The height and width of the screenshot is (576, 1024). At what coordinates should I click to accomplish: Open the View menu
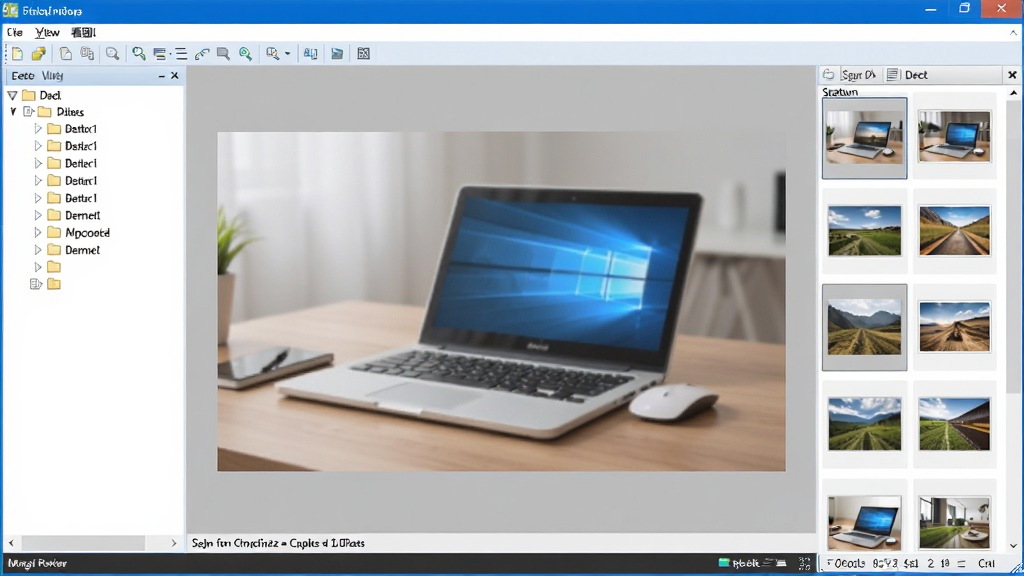tap(47, 32)
